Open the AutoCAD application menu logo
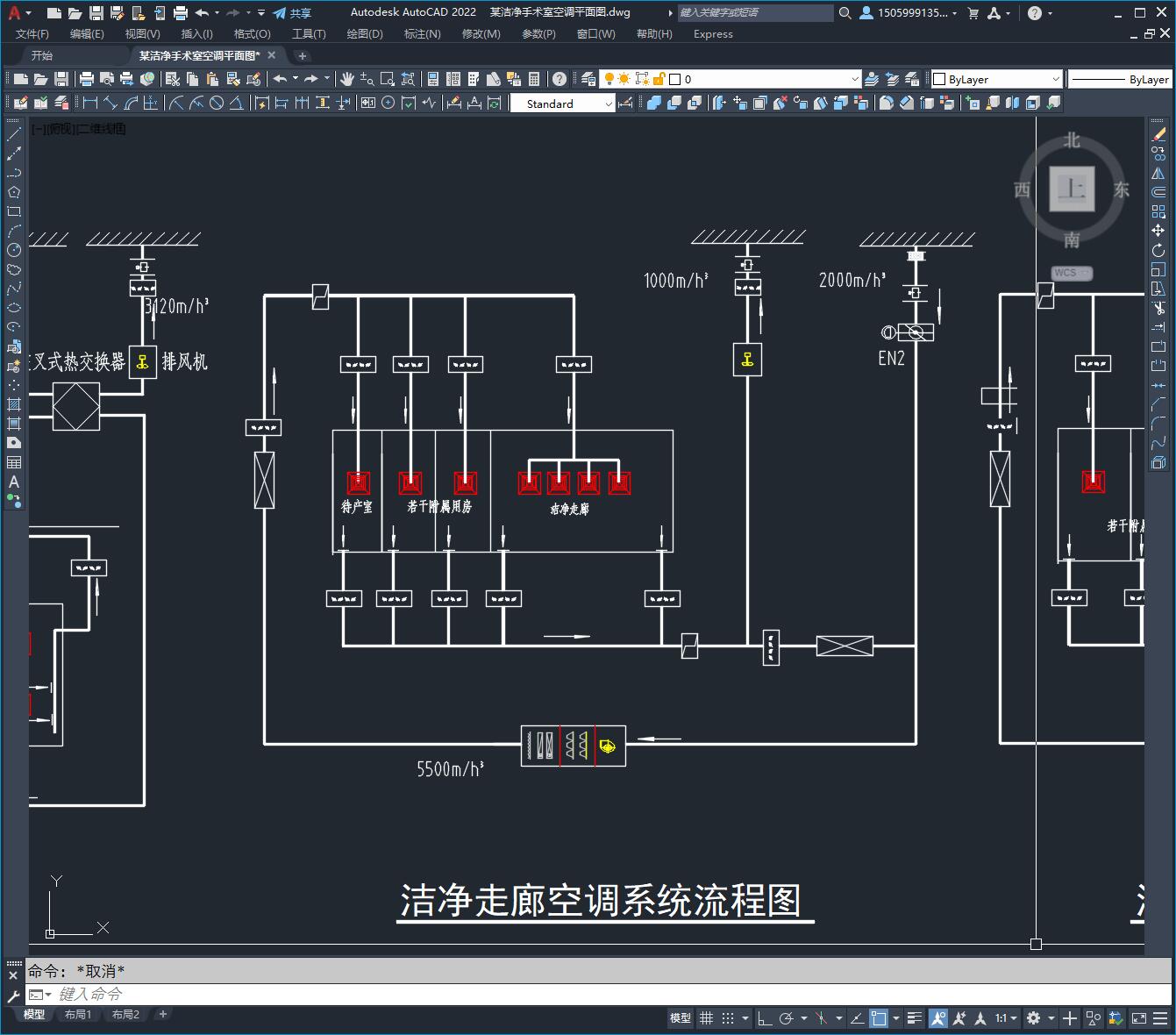1176x1035 pixels. 14,12
